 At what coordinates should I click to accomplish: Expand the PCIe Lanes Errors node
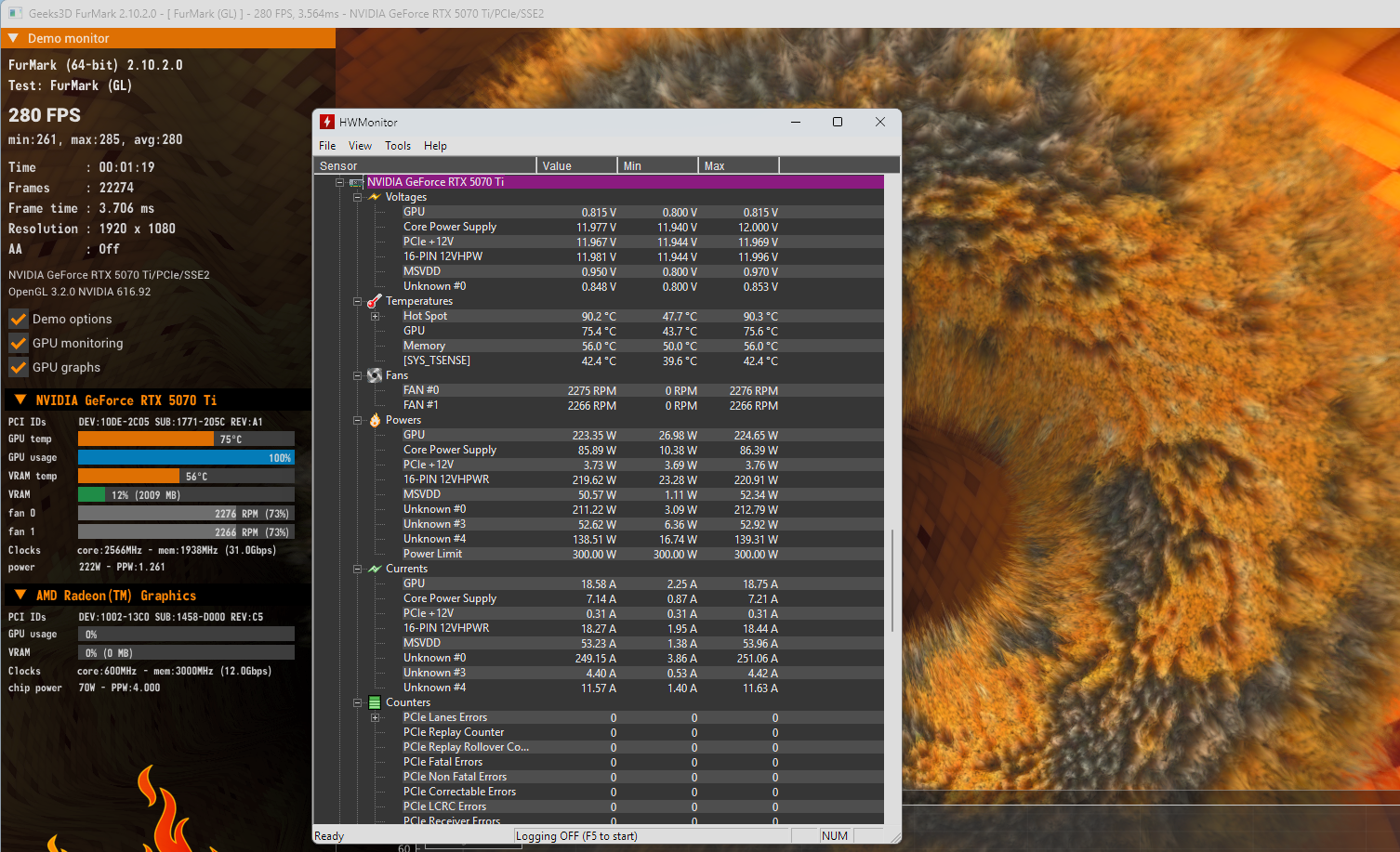[375, 717]
